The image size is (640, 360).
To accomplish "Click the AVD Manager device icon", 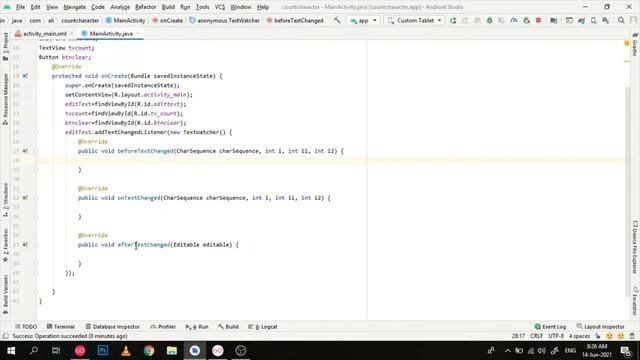I will (x=593, y=20).
